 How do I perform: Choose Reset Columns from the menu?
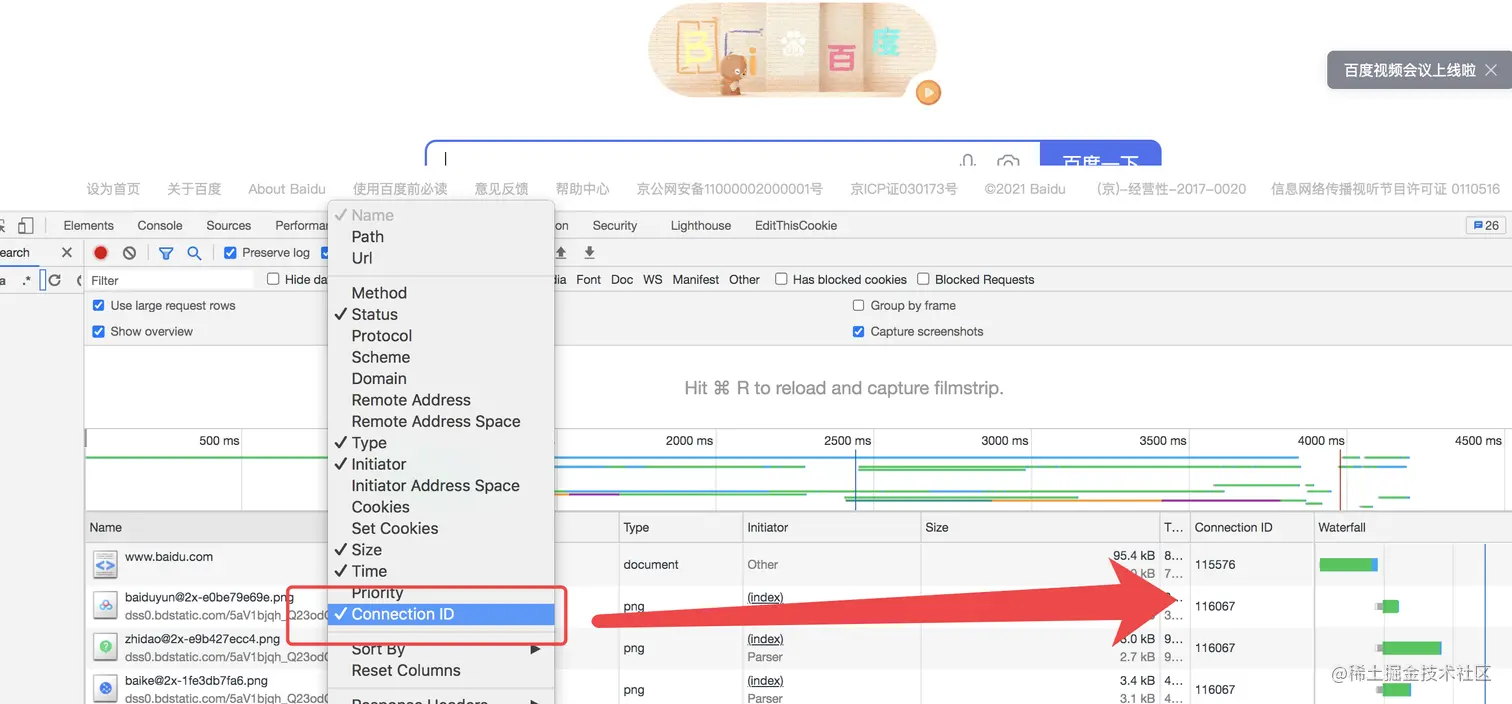(441, 671)
